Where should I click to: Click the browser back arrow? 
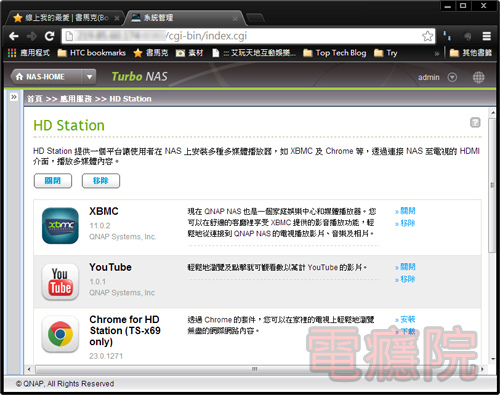[x=14, y=36]
